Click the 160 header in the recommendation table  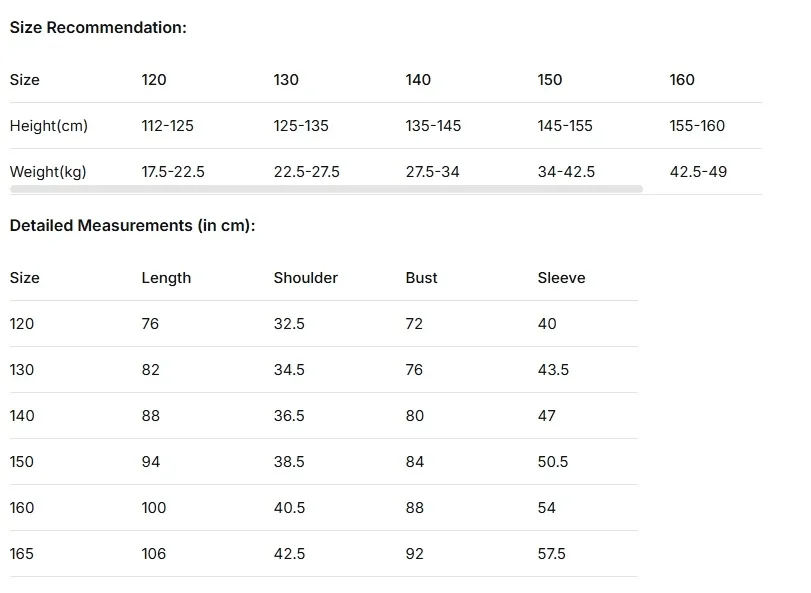[682, 80]
